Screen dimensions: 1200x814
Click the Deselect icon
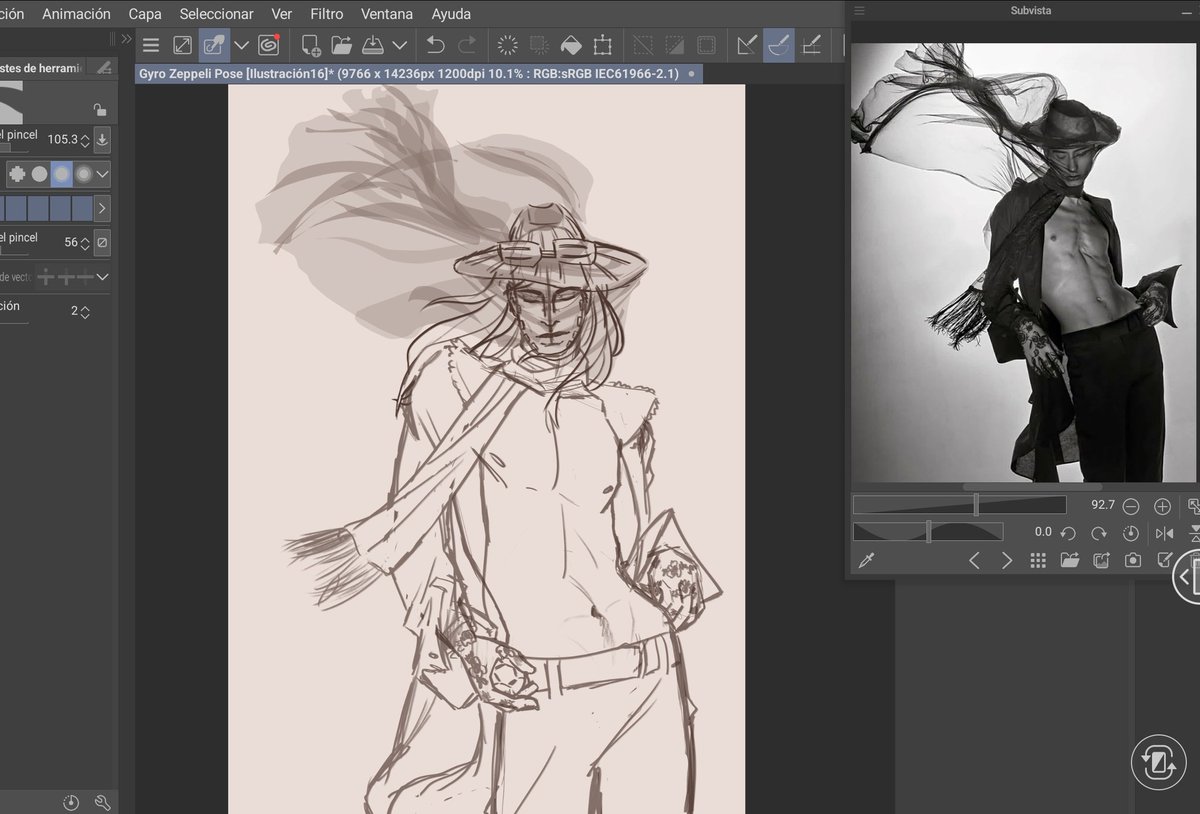(x=643, y=45)
